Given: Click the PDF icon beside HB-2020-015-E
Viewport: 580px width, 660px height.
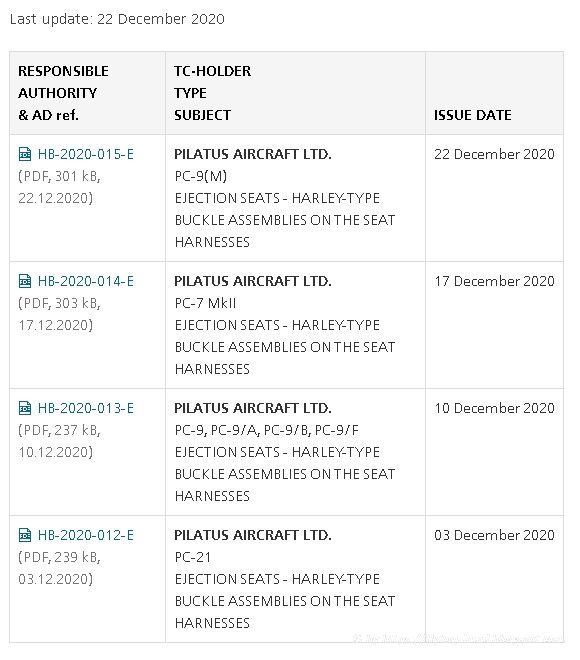Looking at the screenshot, I should coord(25,154).
